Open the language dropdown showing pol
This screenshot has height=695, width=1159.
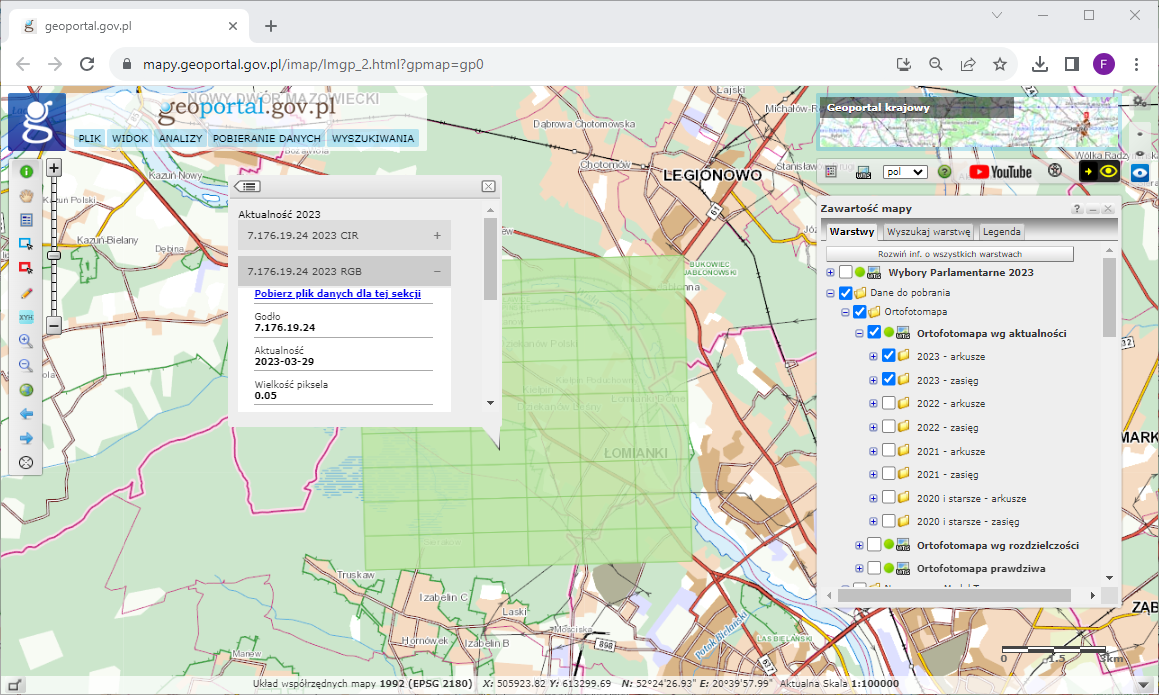point(904,172)
